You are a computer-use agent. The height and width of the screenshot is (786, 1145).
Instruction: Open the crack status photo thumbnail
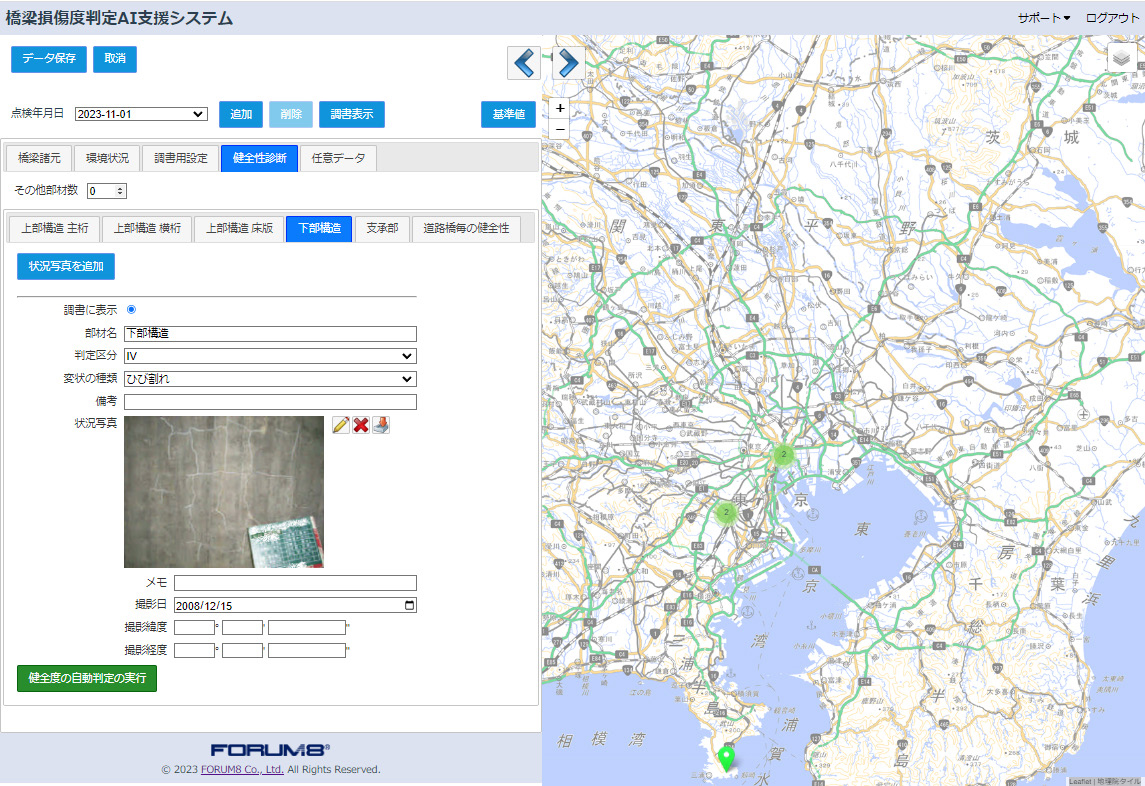point(223,492)
